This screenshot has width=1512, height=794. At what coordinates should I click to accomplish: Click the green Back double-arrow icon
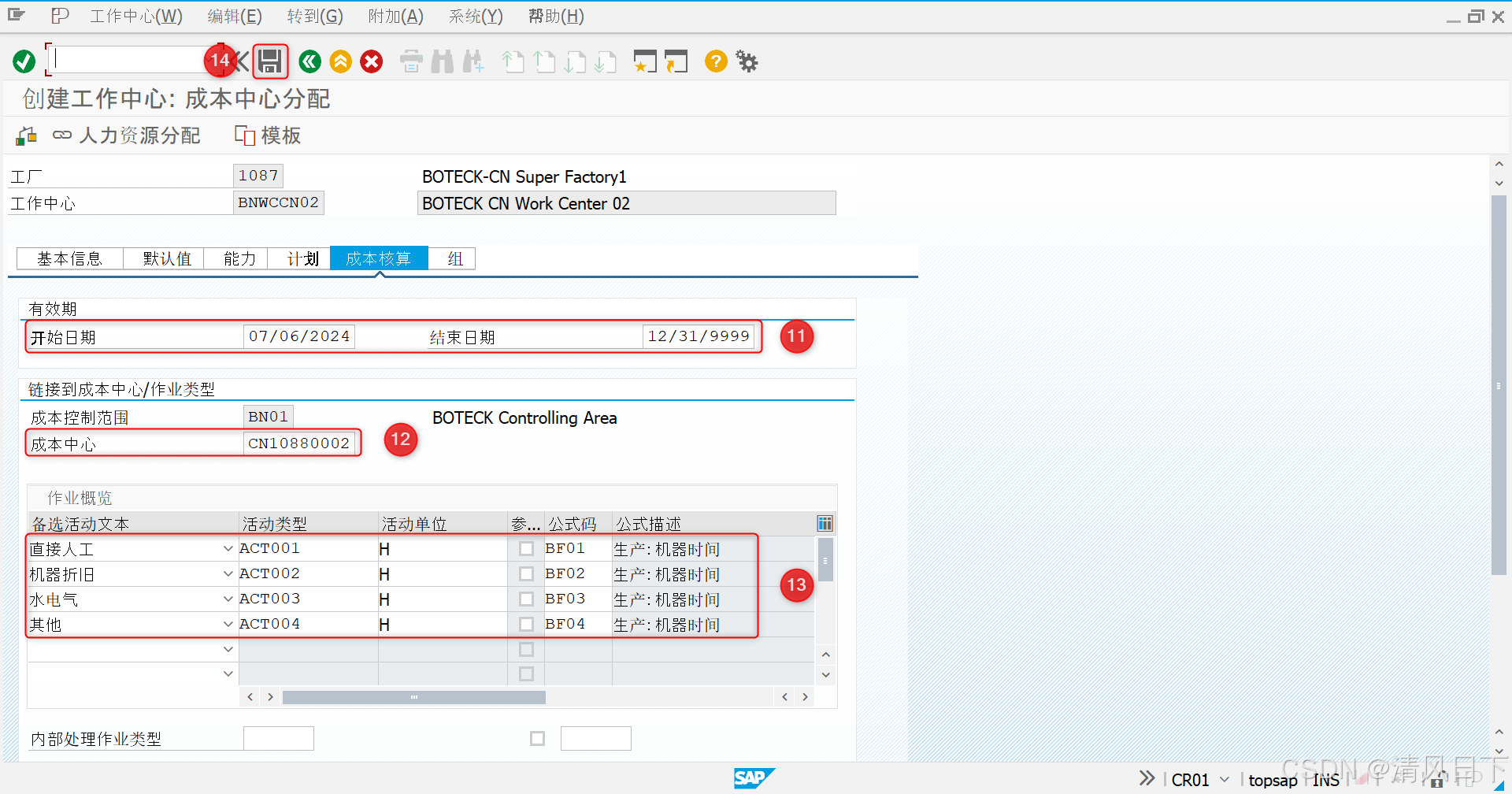[x=310, y=61]
